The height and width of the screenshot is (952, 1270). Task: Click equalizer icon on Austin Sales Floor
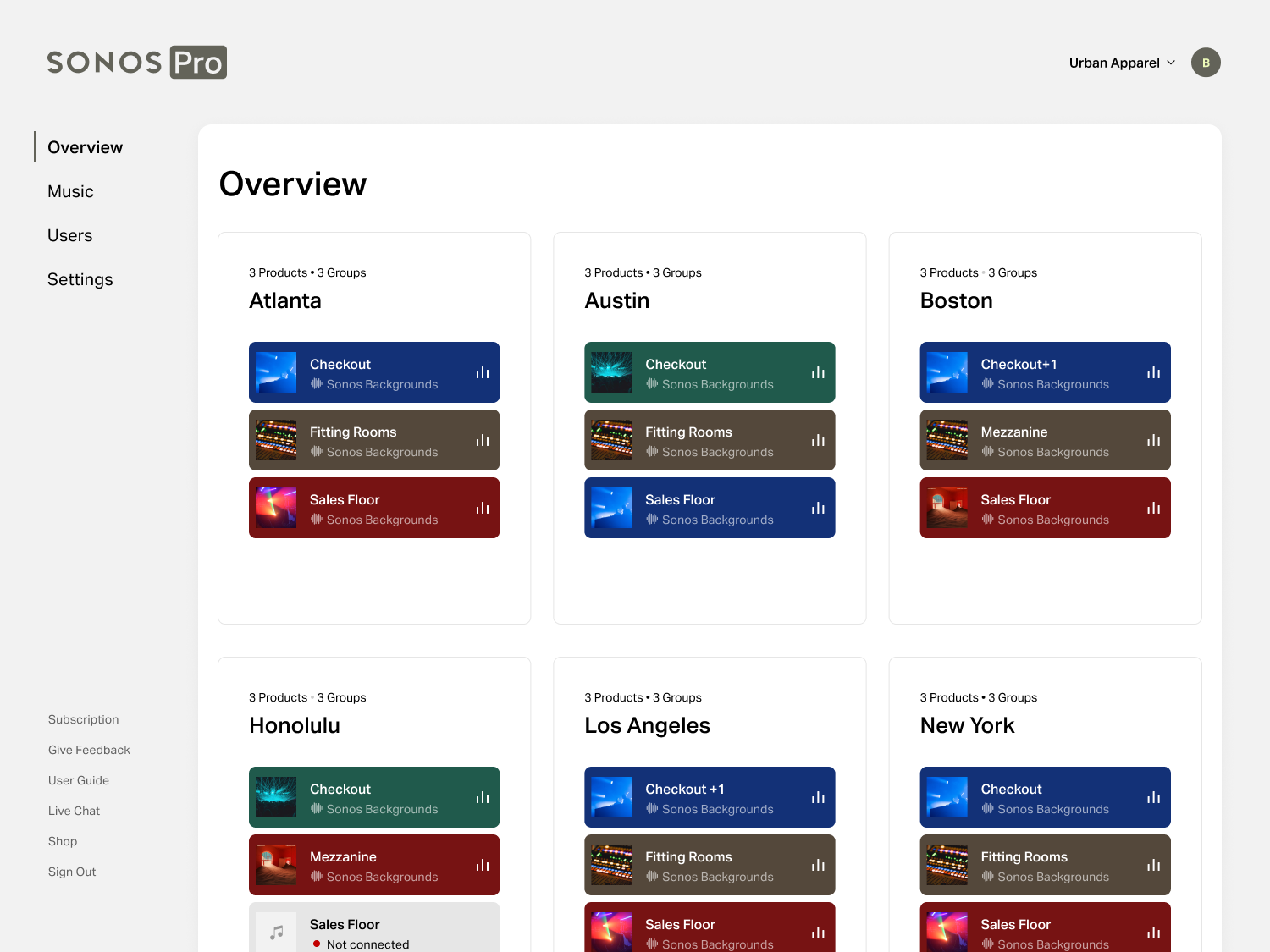818,508
